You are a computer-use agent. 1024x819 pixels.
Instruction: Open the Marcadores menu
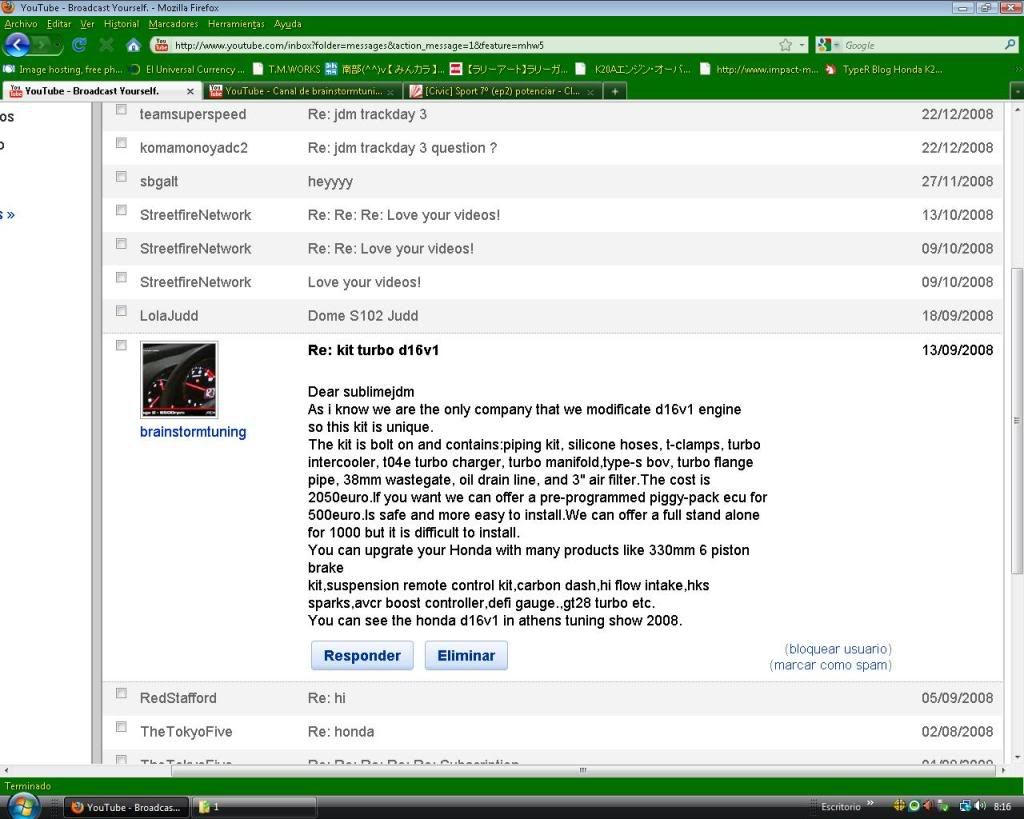coord(173,24)
